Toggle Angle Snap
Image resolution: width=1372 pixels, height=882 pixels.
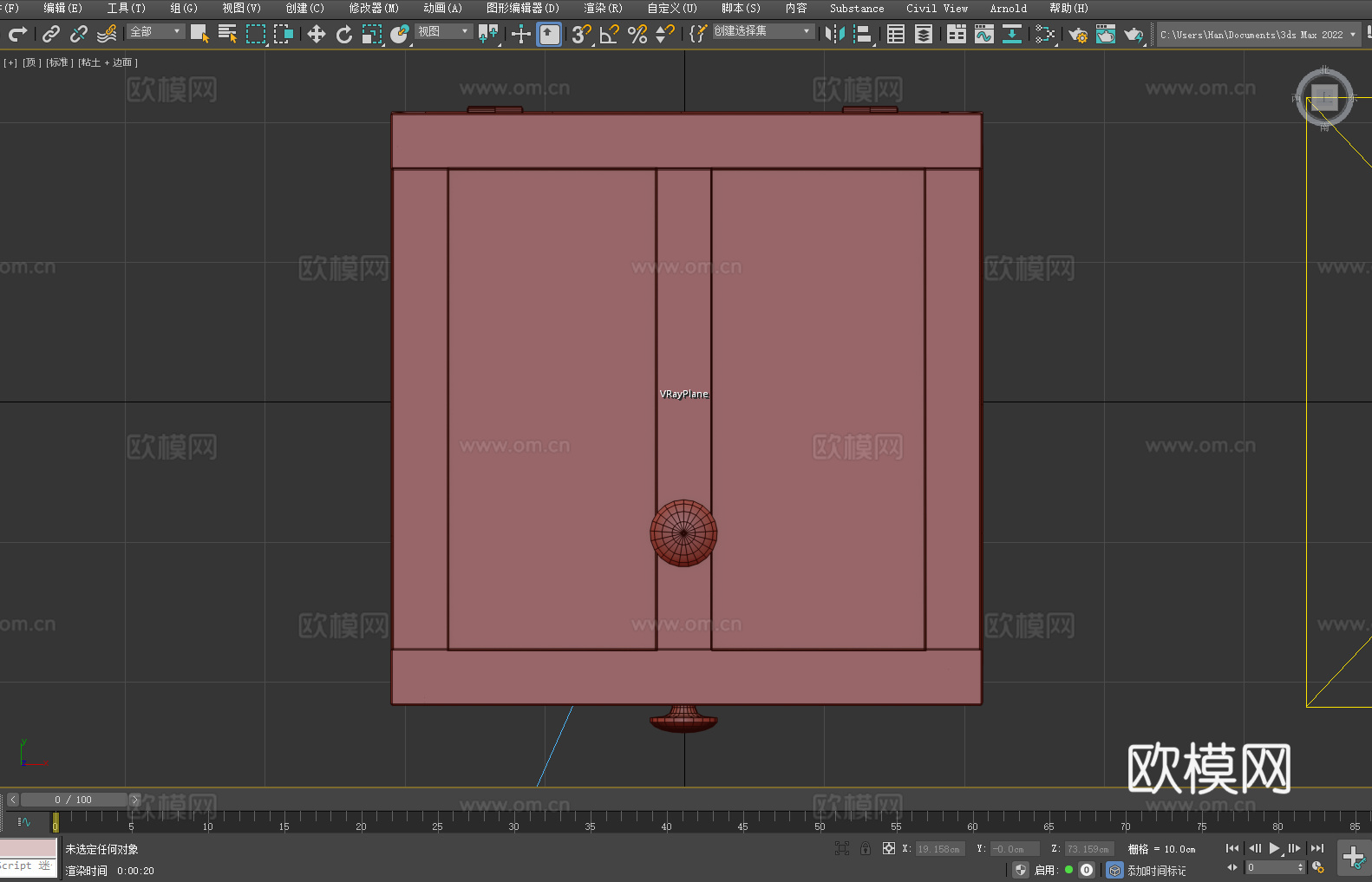click(610, 34)
